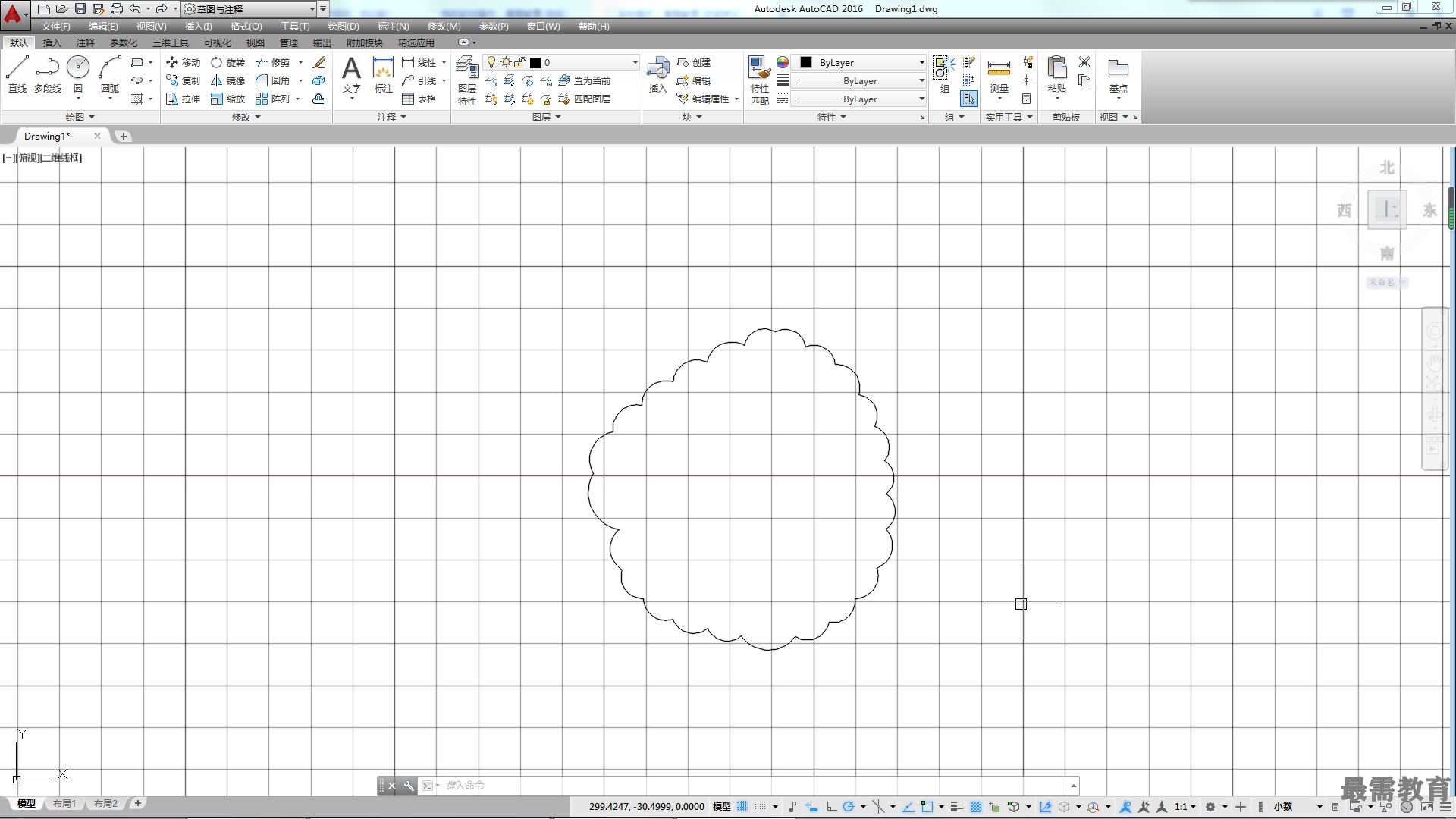This screenshot has height=819, width=1456.
Task: Click the 上 face of ViewCube
Action: (x=1387, y=209)
